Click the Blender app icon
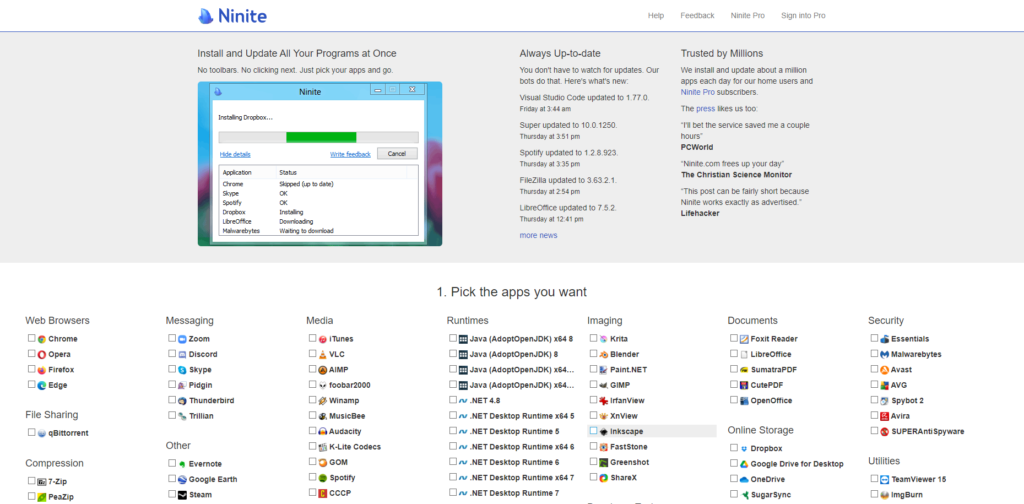 603,354
